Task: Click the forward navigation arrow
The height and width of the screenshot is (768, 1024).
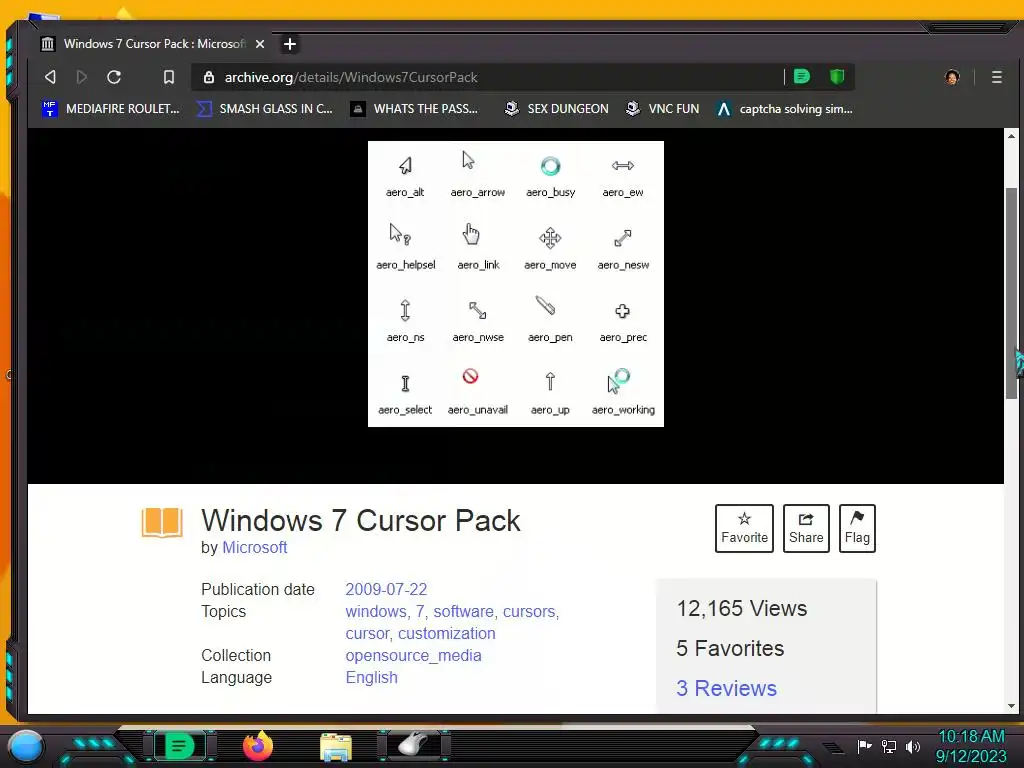Action: point(82,77)
